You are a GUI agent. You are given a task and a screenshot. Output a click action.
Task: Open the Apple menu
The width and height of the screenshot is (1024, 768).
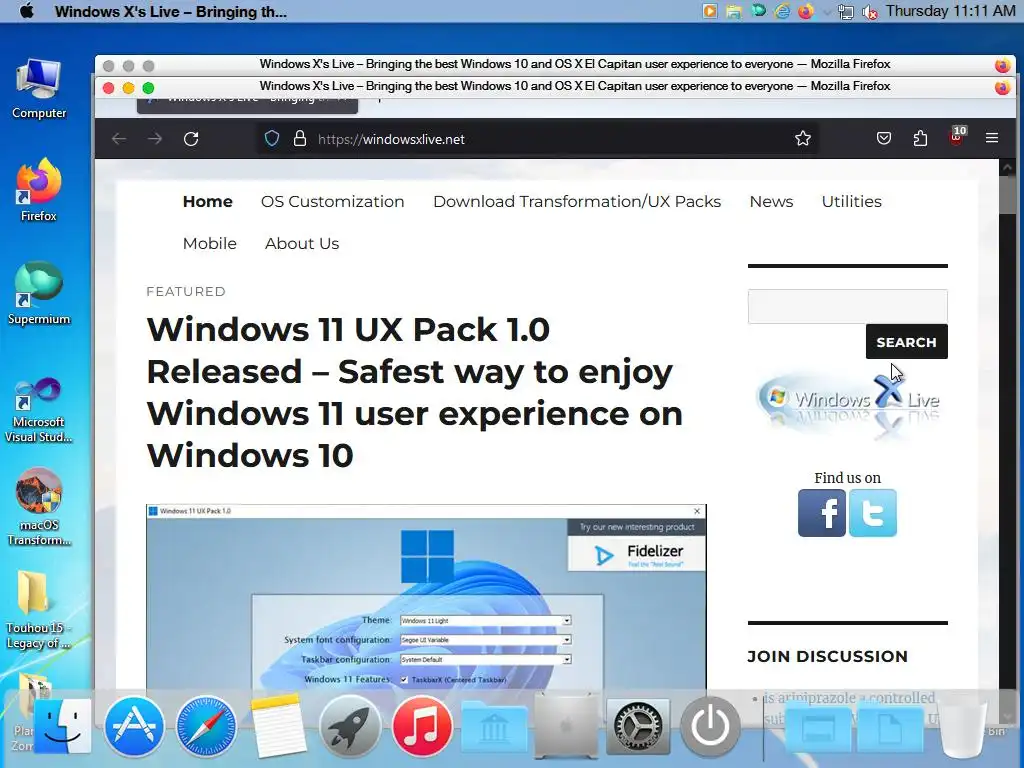(27, 11)
